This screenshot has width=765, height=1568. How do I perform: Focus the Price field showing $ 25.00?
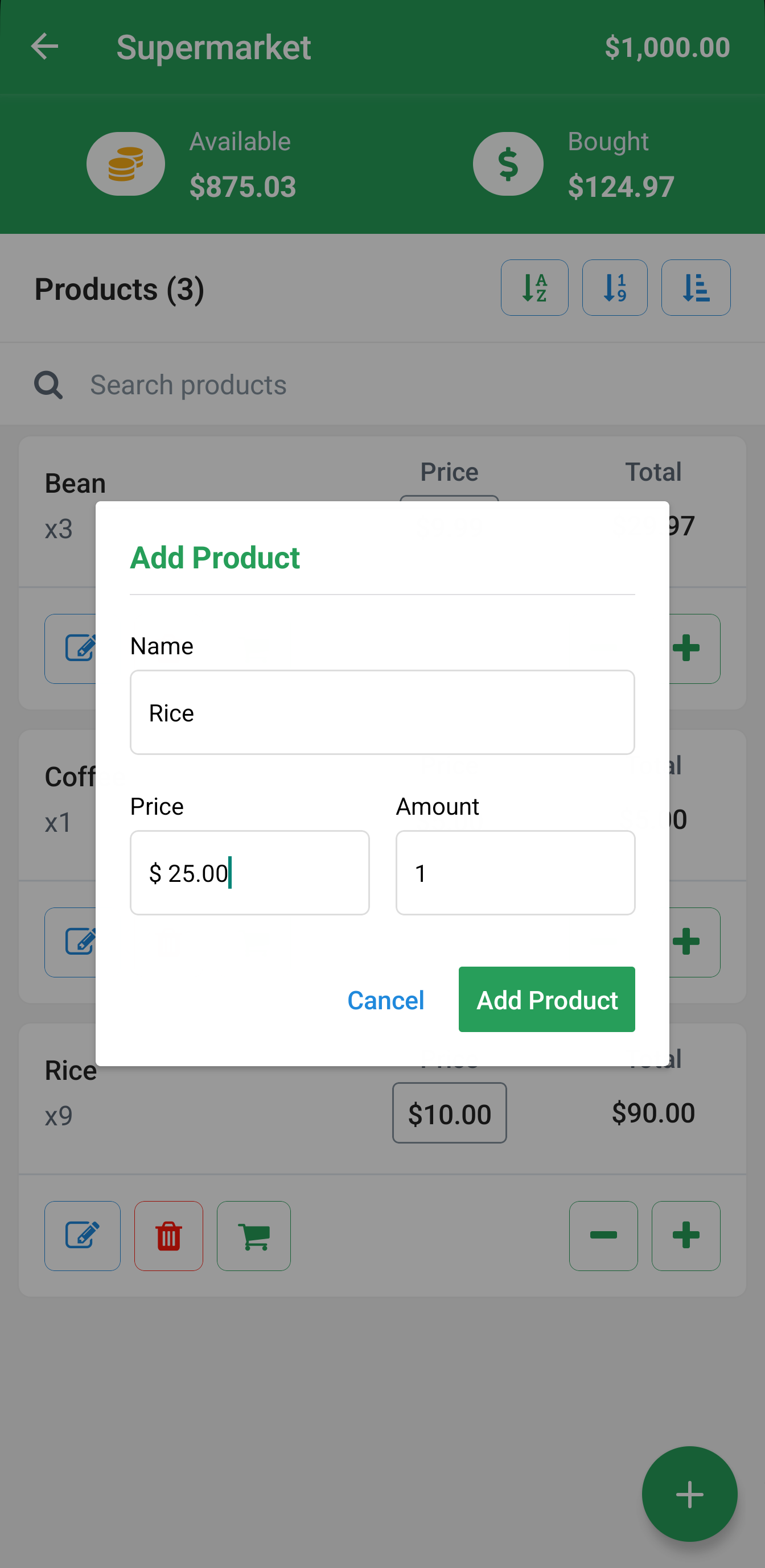[x=249, y=873]
